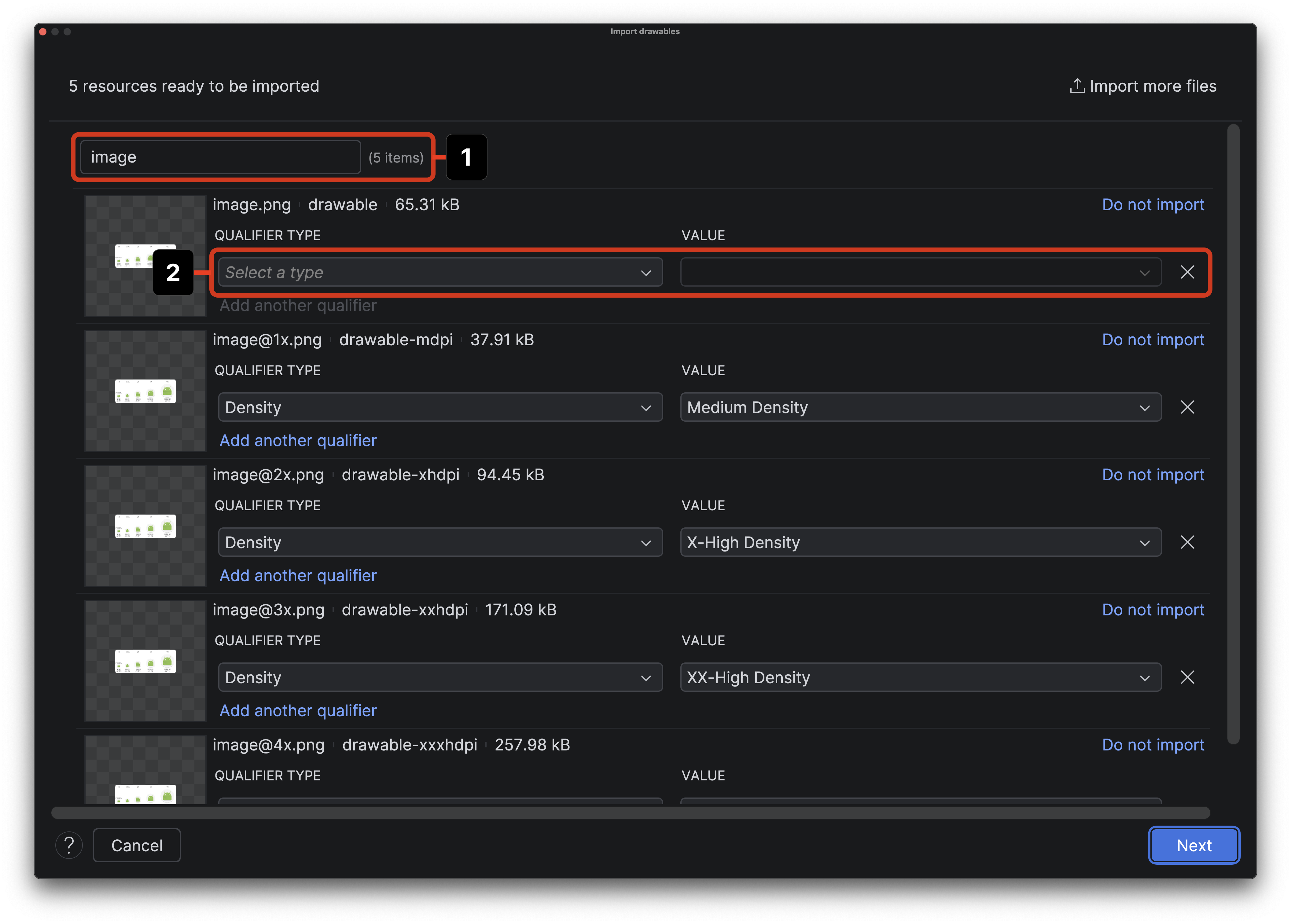1291x924 pixels.
Task: Select the image@1x.png preview thumbnail
Action: pos(145,391)
